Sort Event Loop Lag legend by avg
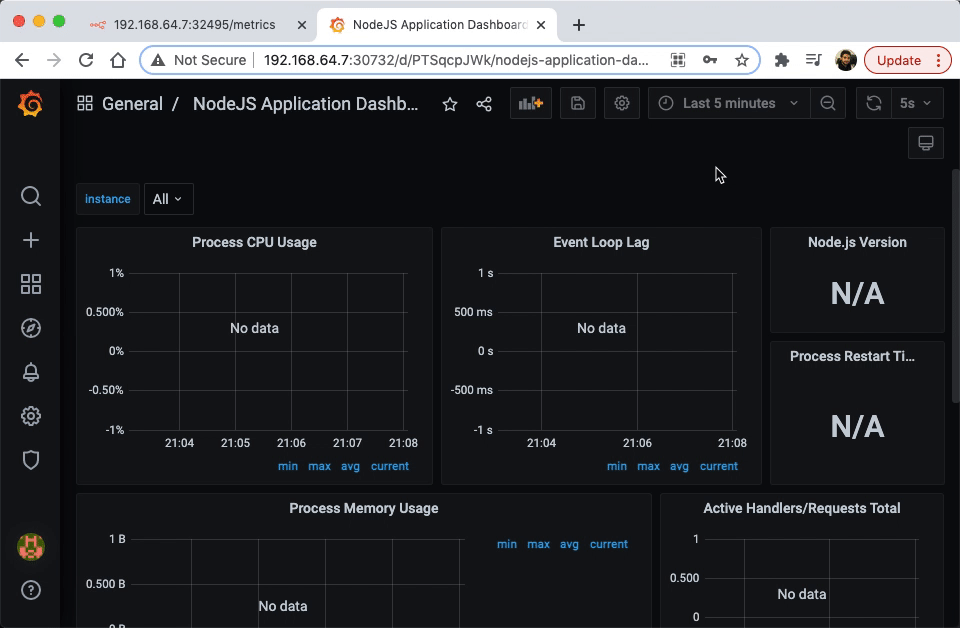Viewport: 960px width, 628px height. coord(679,466)
